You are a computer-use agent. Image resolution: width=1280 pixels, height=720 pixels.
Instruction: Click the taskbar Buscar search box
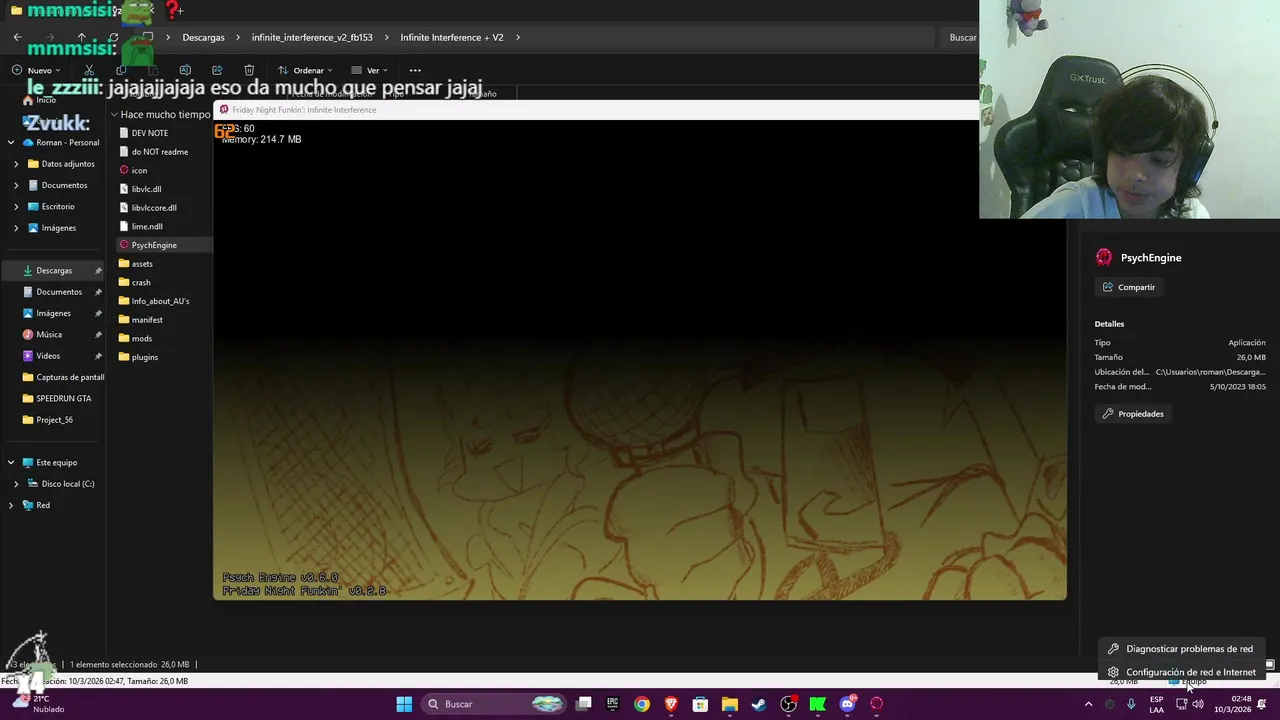pos(495,704)
